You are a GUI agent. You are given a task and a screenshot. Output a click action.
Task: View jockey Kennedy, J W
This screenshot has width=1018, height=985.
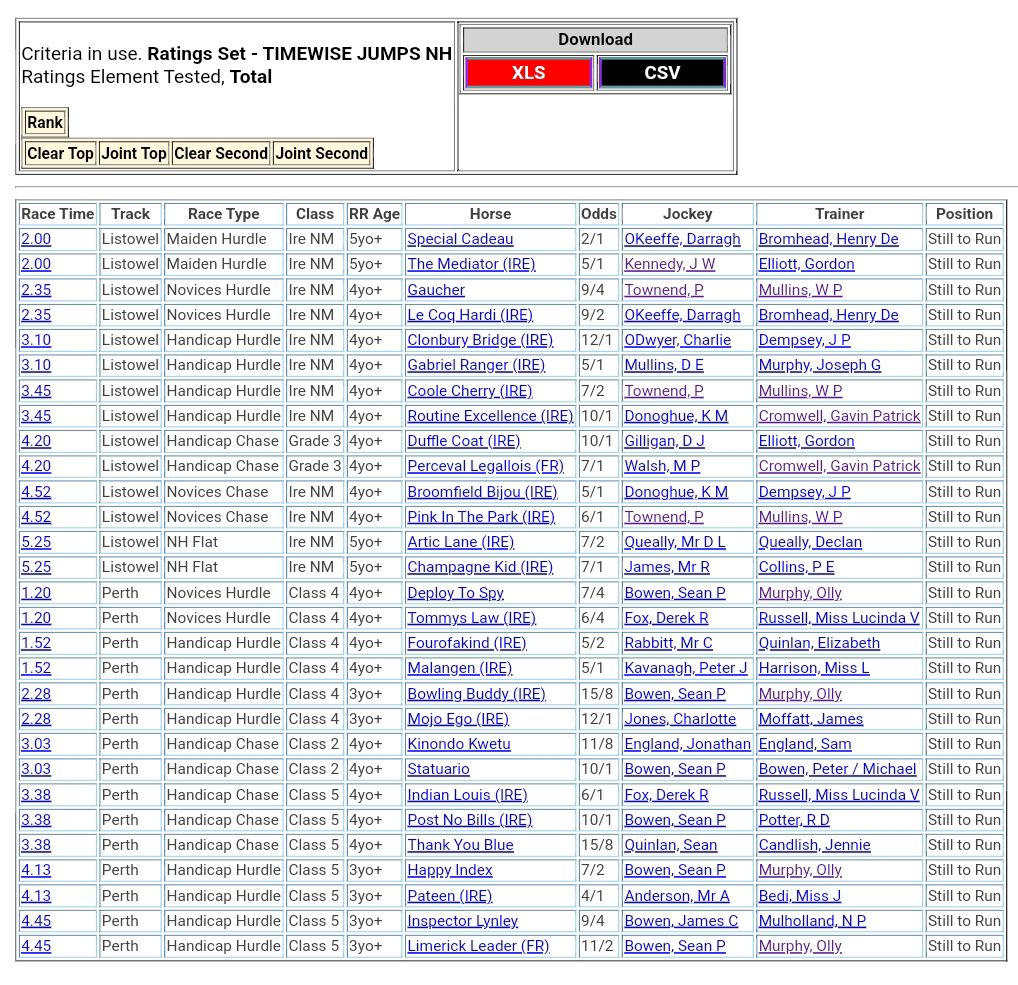pyautogui.click(x=669, y=264)
